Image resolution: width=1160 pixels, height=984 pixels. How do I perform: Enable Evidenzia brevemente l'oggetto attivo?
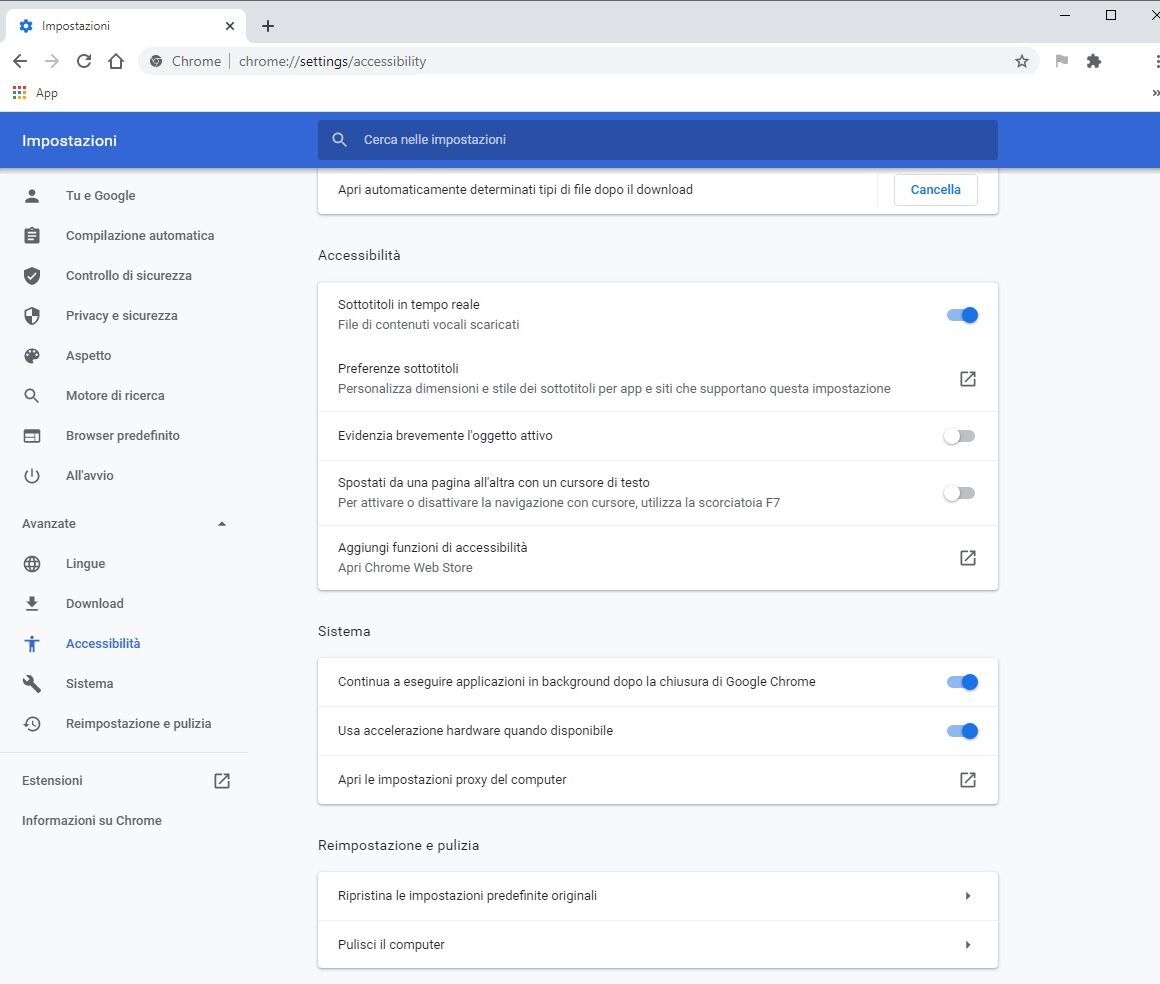point(958,436)
